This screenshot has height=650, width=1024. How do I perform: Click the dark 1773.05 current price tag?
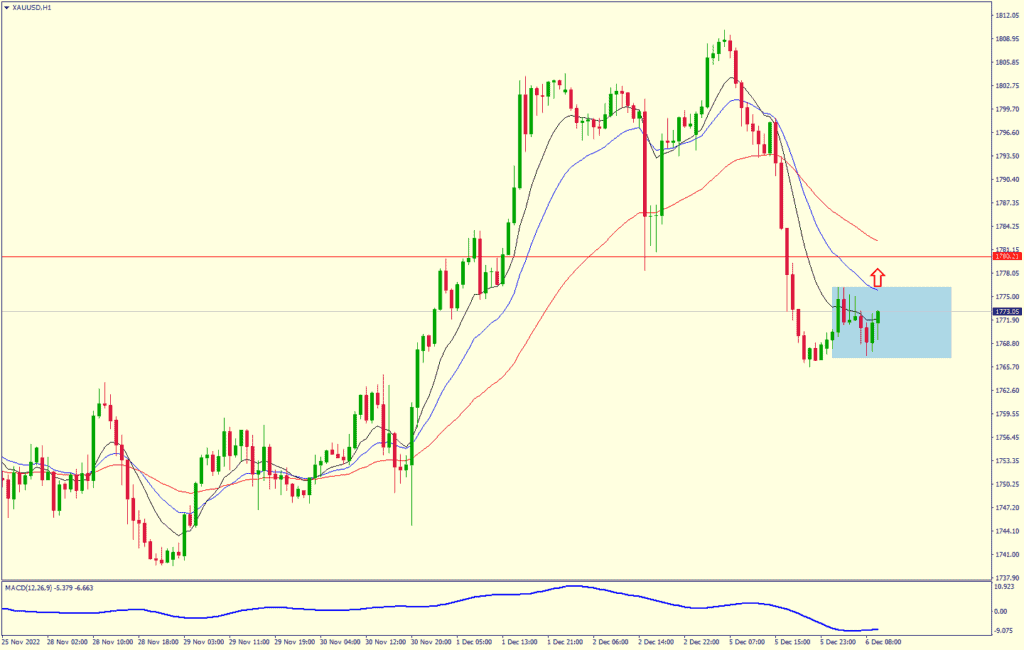coord(1006,312)
